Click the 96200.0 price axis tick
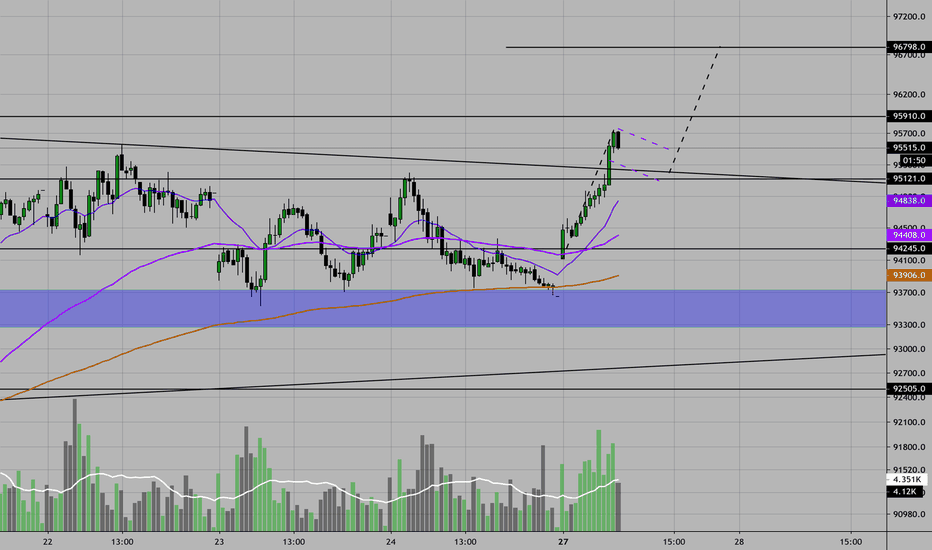 tap(909, 95)
